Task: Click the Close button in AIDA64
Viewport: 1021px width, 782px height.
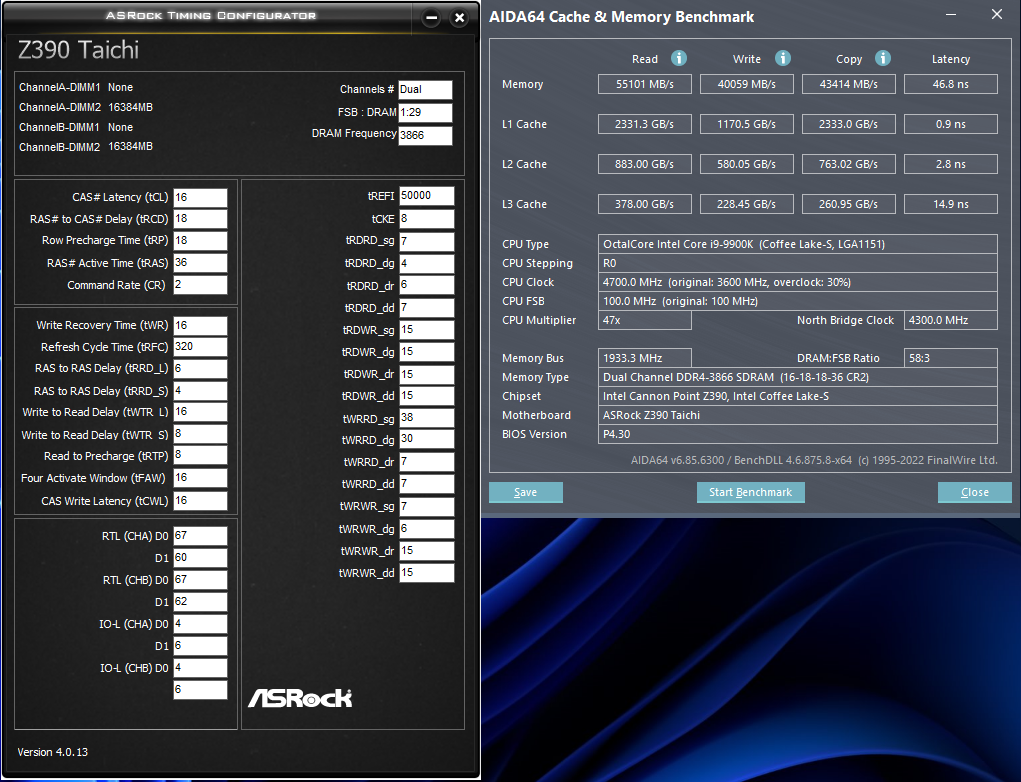Action: coord(975,492)
